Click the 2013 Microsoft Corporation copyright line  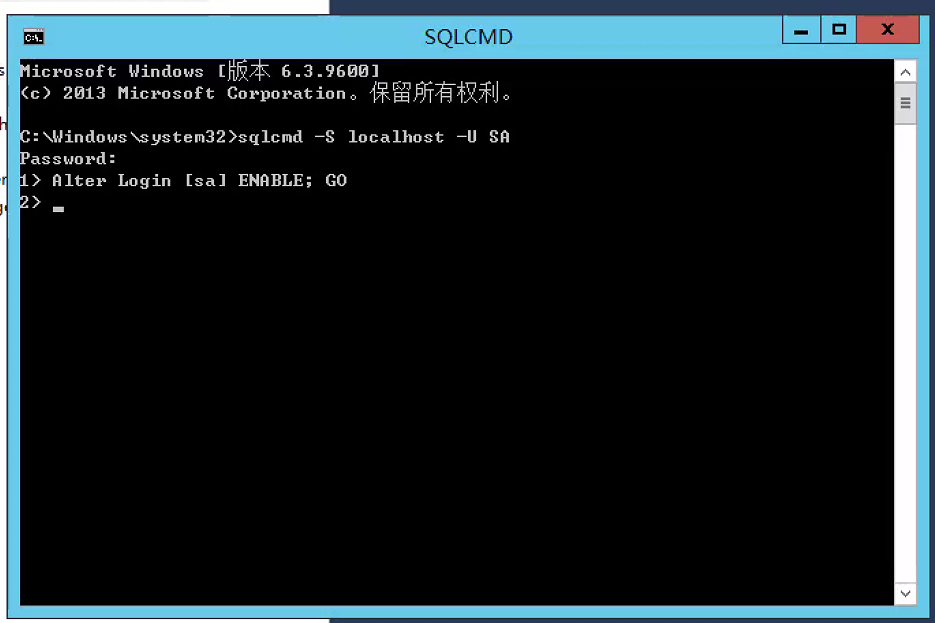266,93
